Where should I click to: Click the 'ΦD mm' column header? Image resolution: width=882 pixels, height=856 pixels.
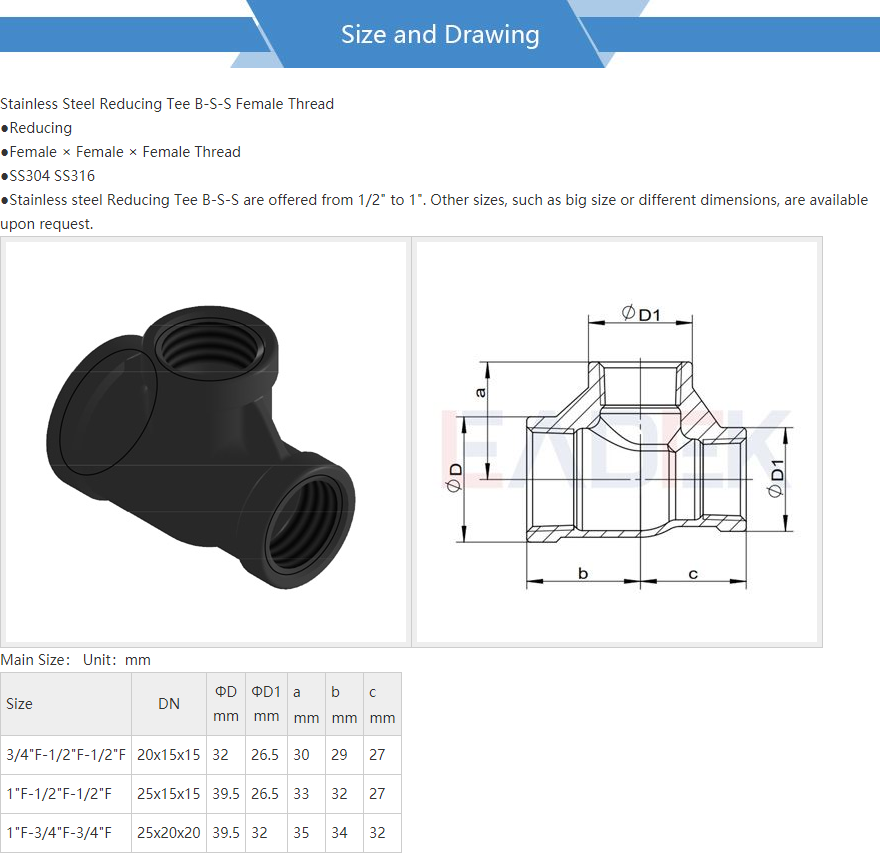[x=226, y=704]
